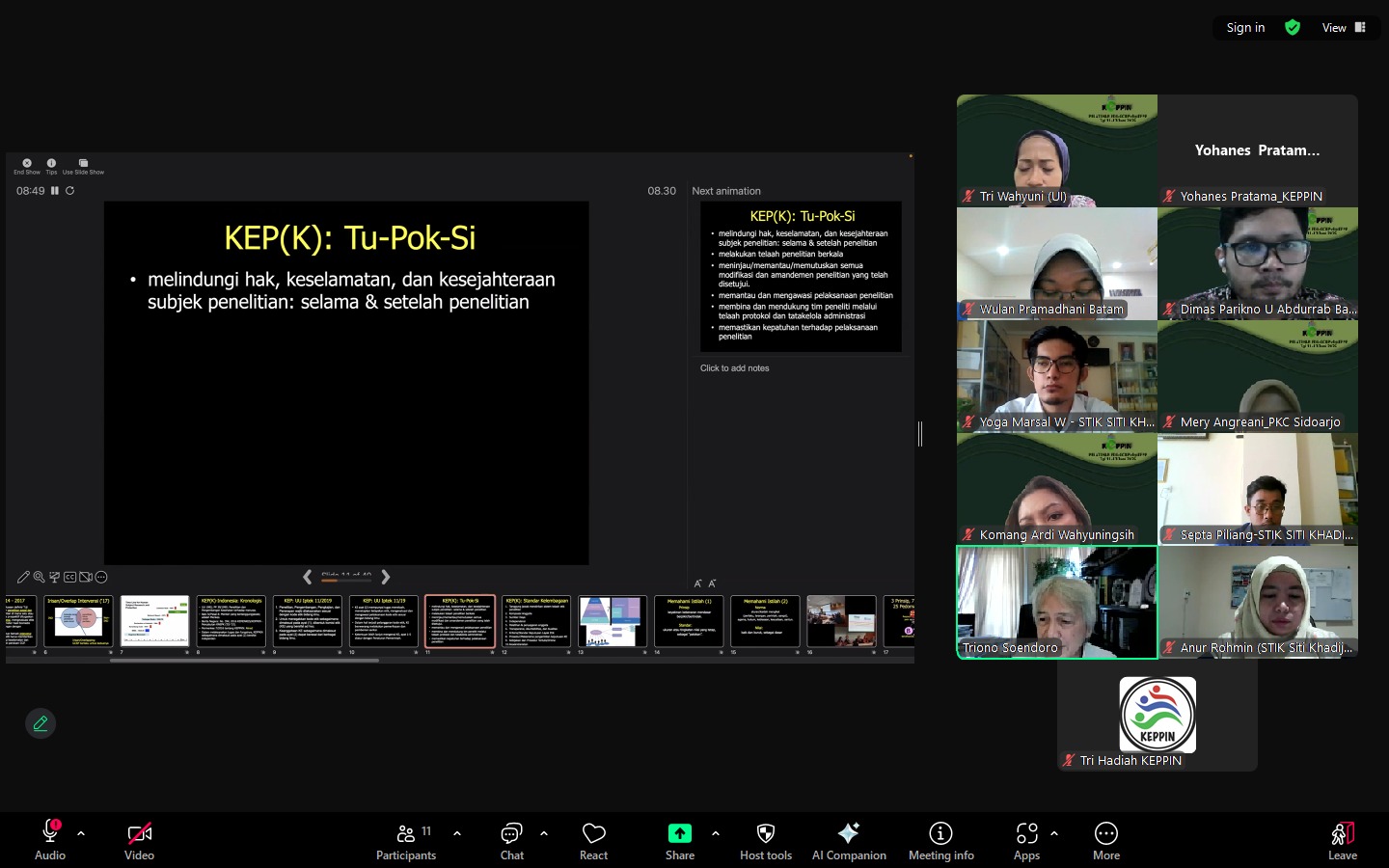The height and width of the screenshot is (868, 1389).
Task: Select Komang Ardi Wahyuningsih video tile
Action: tap(1057, 489)
